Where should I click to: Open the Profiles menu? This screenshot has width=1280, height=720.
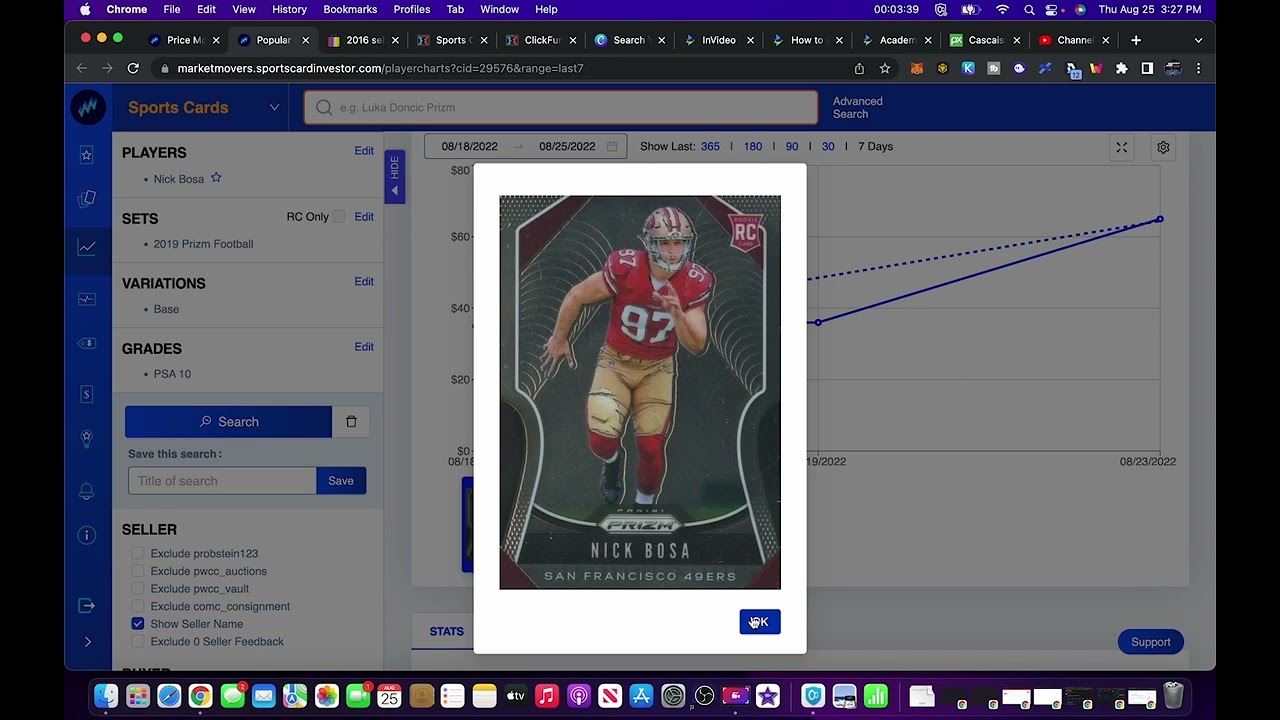point(411,9)
